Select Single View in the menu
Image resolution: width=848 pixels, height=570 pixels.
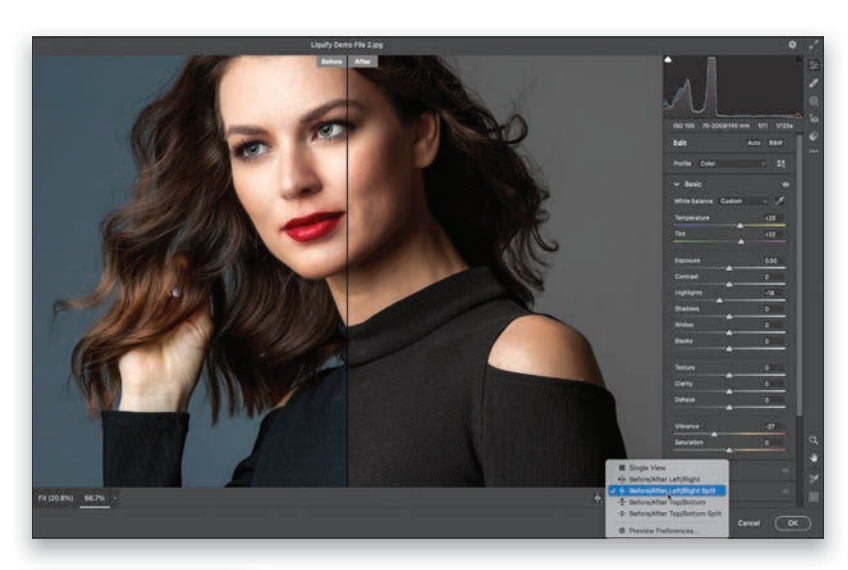click(x=649, y=467)
